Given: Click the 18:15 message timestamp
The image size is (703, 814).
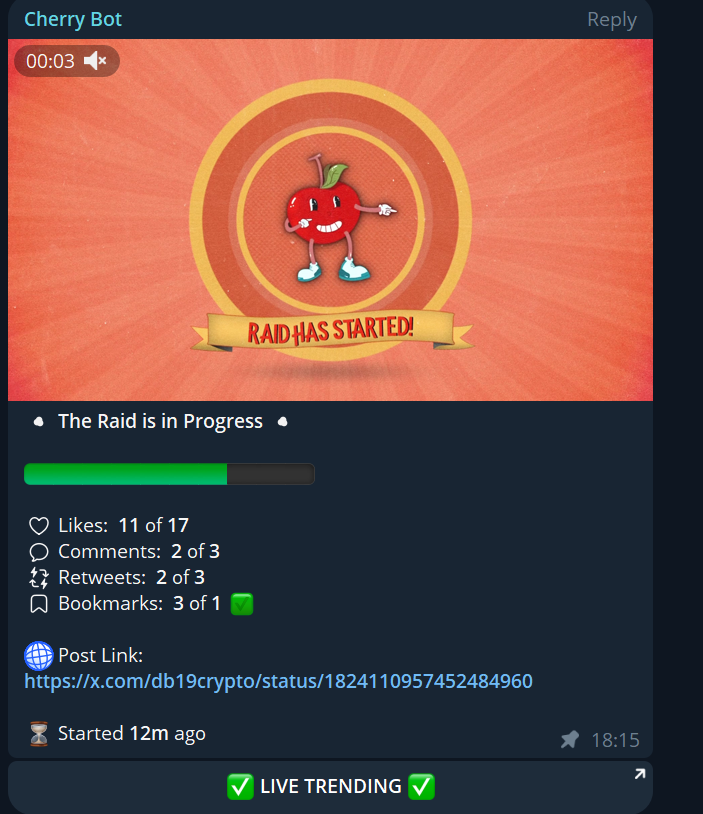Looking at the screenshot, I should (x=615, y=740).
